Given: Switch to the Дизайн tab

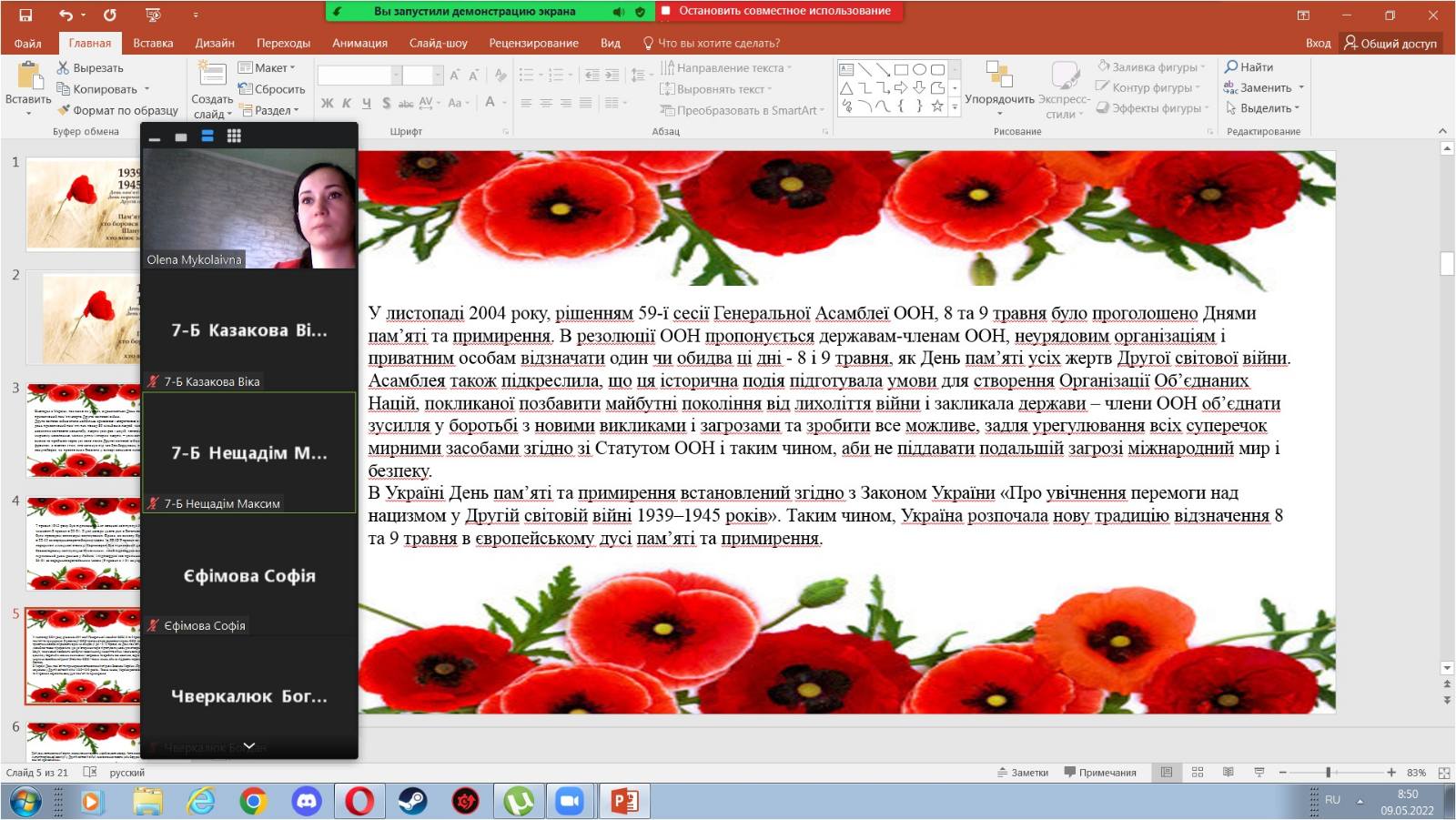Looking at the screenshot, I should click(x=215, y=43).
